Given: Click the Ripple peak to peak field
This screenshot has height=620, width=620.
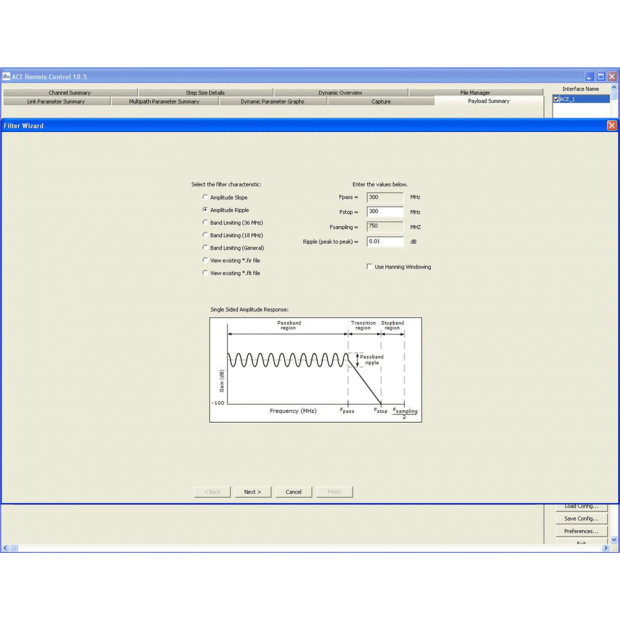Looking at the screenshot, I should tap(385, 242).
